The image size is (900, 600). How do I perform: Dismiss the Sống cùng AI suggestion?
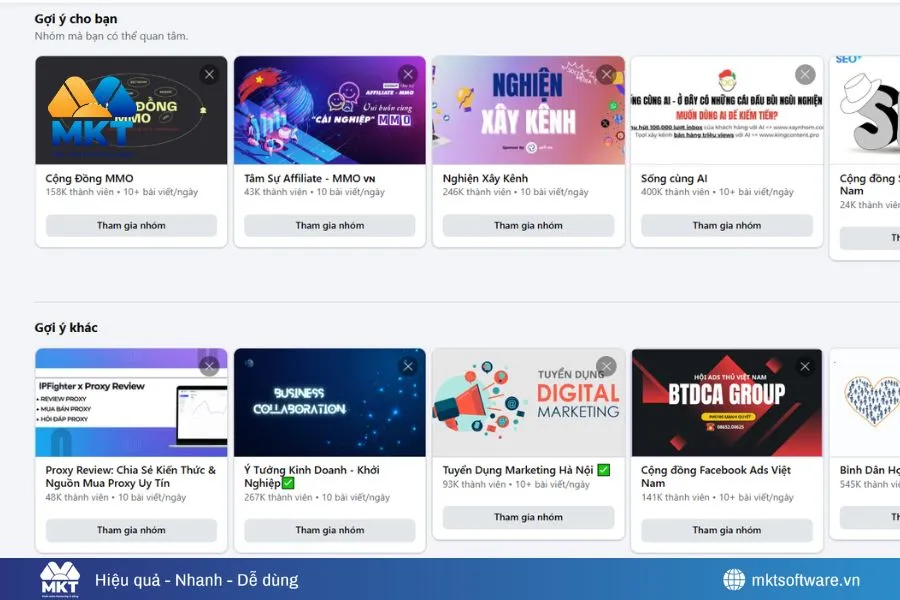pyautogui.click(x=804, y=74)
